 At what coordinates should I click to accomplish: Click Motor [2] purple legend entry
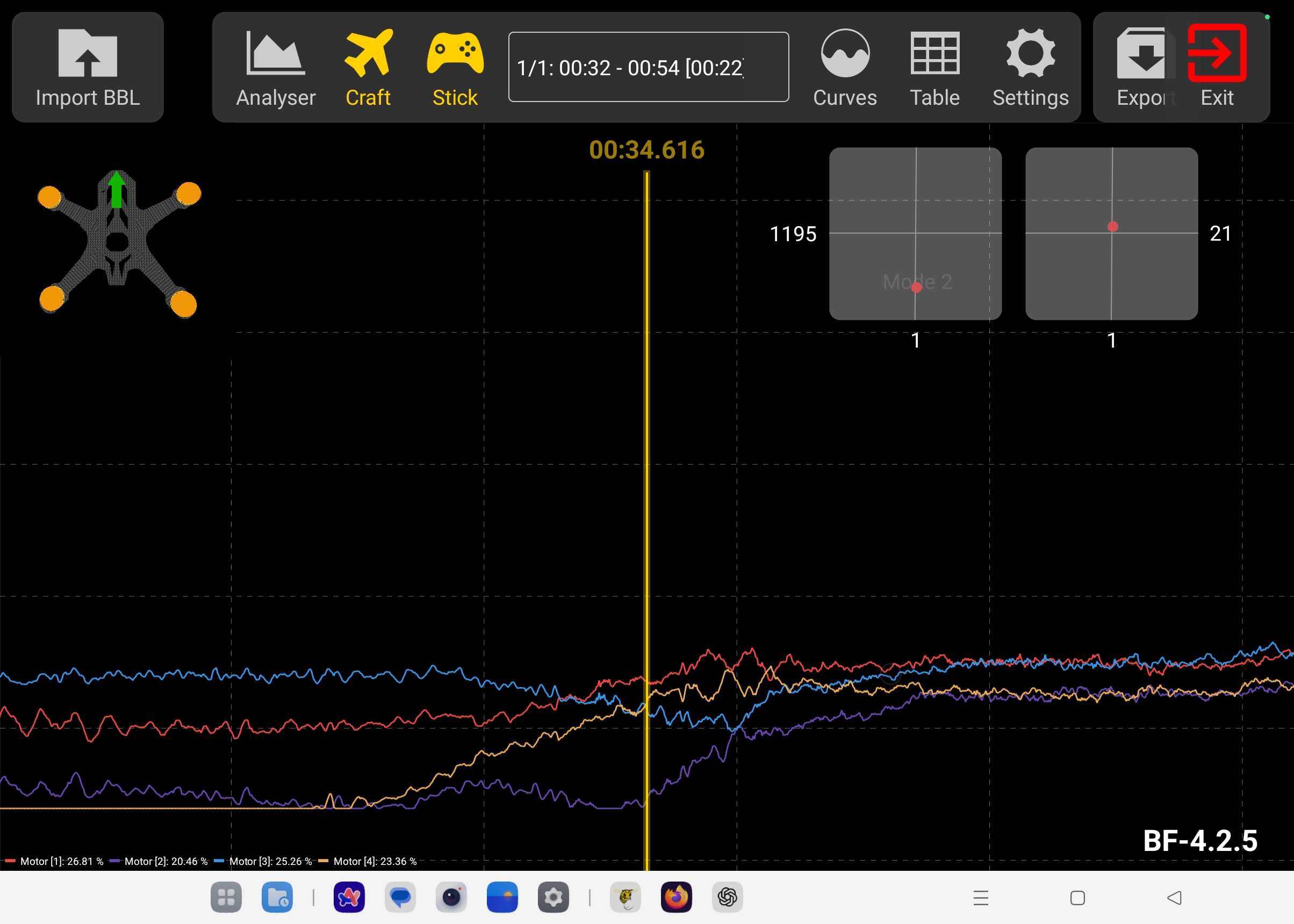click(x=159, y=861)
